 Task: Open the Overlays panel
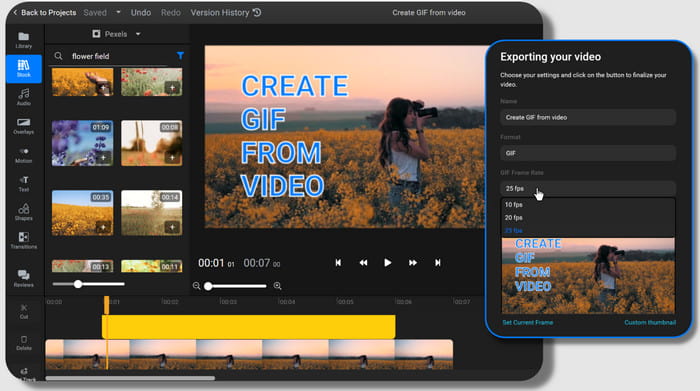pyautogui.click(x=24, y=126)
